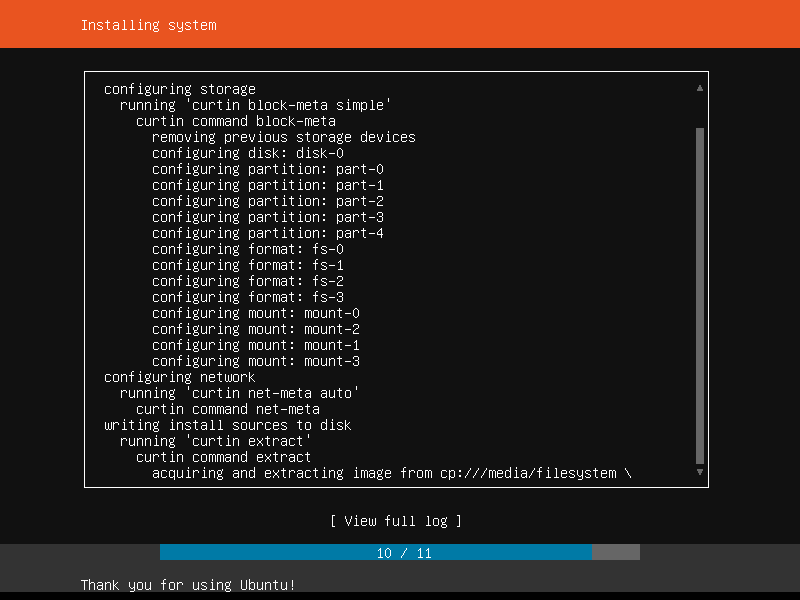The height and width of the screenshot is (600, 800).
Task: Click the scroll-up arrow of the log pane
Action: pyautogui.click(x=700, y=88)
